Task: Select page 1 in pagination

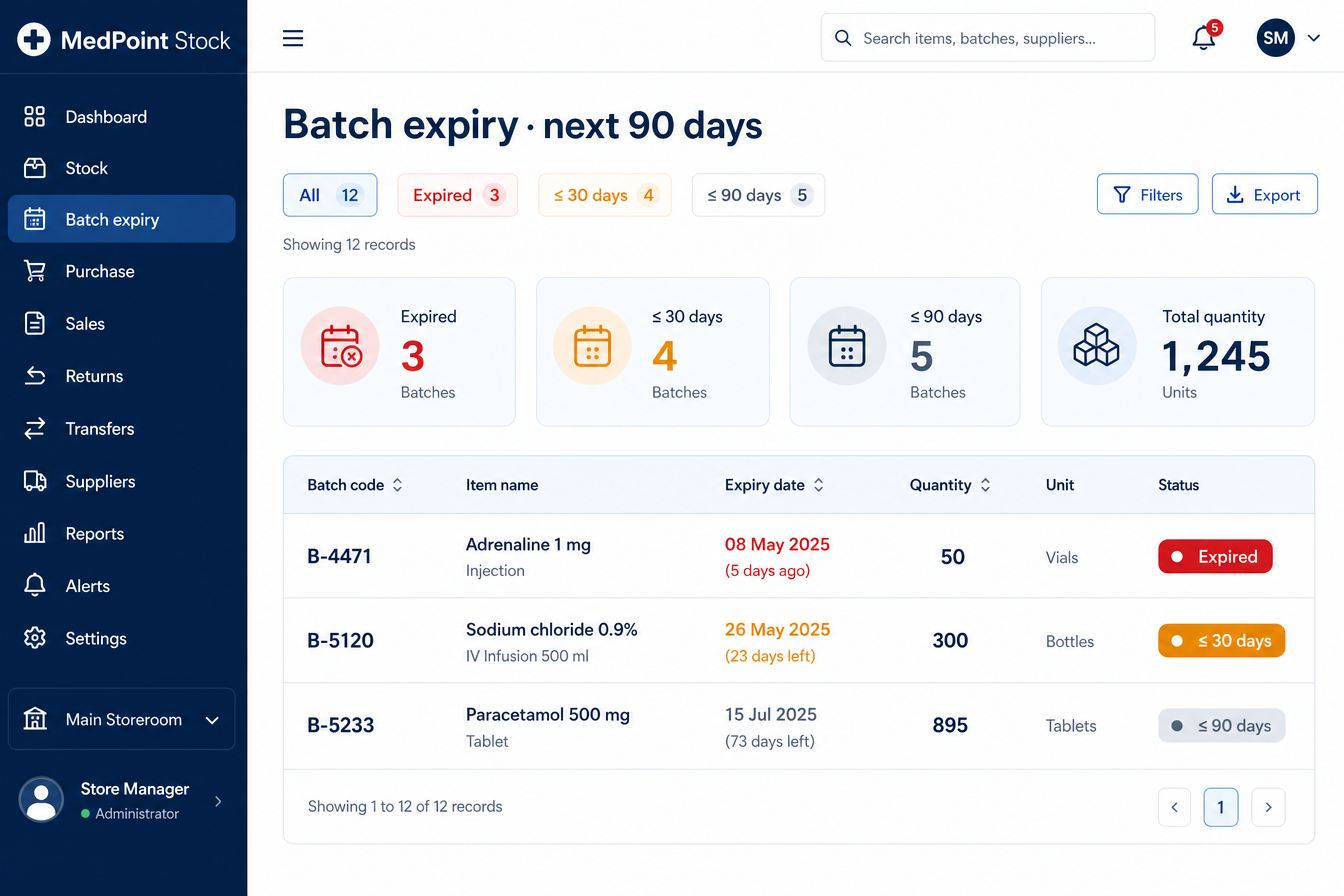Action: tap(1221, 807)
